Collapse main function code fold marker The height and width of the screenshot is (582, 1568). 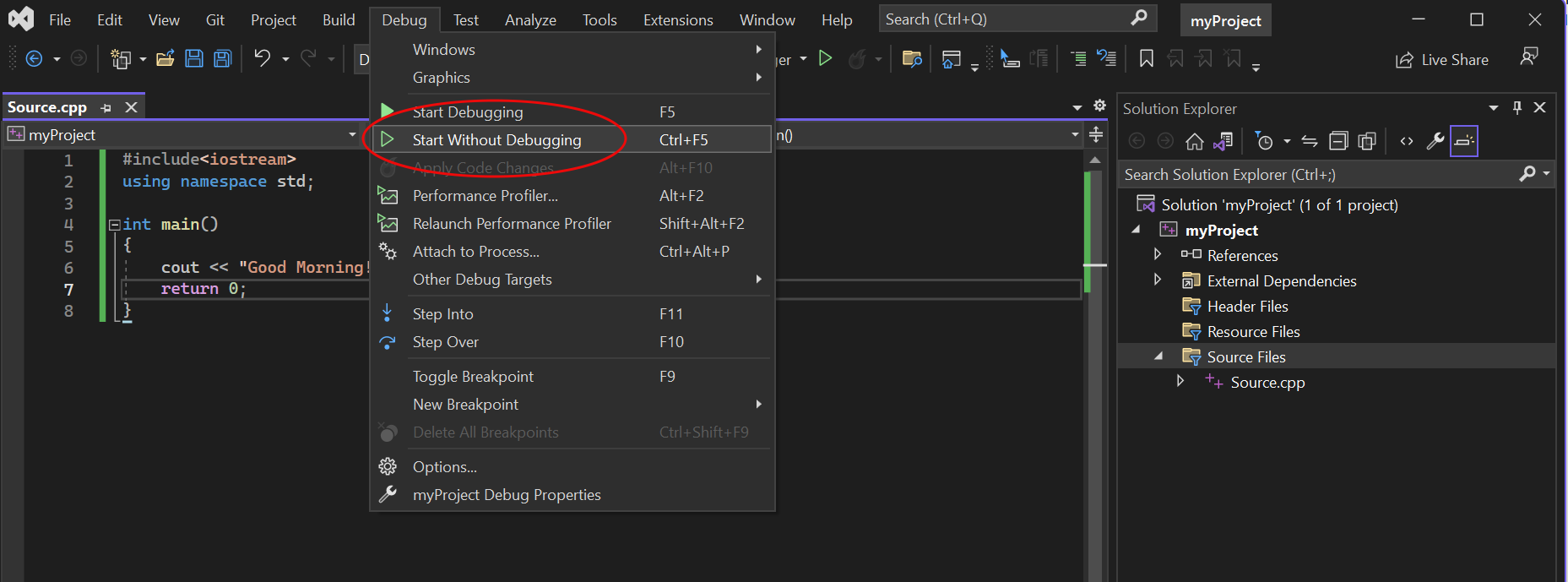pos(114,226)
